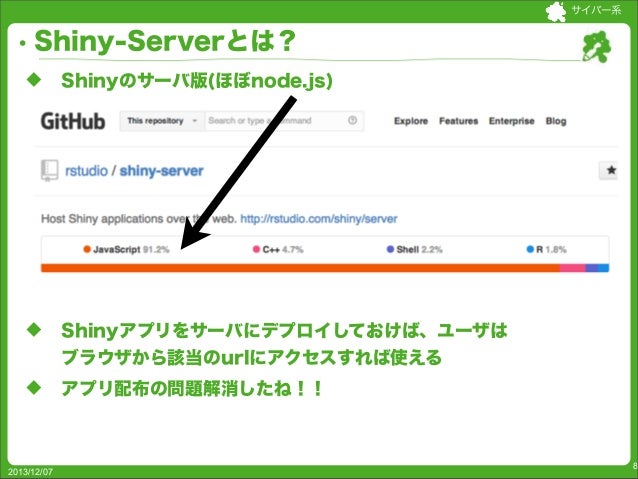This screenshot has width=638, height=479.
Task: Select the JavaScript 91.2% language label
Action: pos(126,249)
